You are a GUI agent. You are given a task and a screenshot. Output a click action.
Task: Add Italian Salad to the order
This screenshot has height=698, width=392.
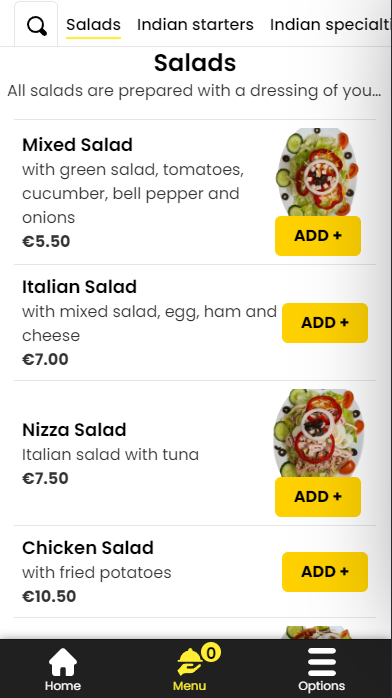[325, 323]
